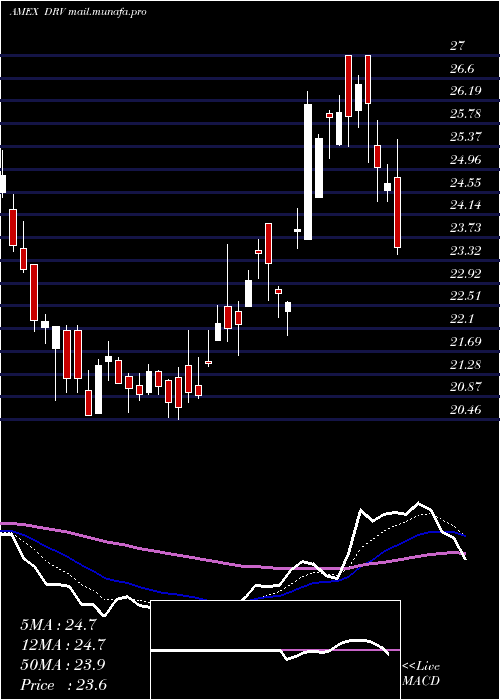
Task: Click the price label 23.73
Action: 465,228
